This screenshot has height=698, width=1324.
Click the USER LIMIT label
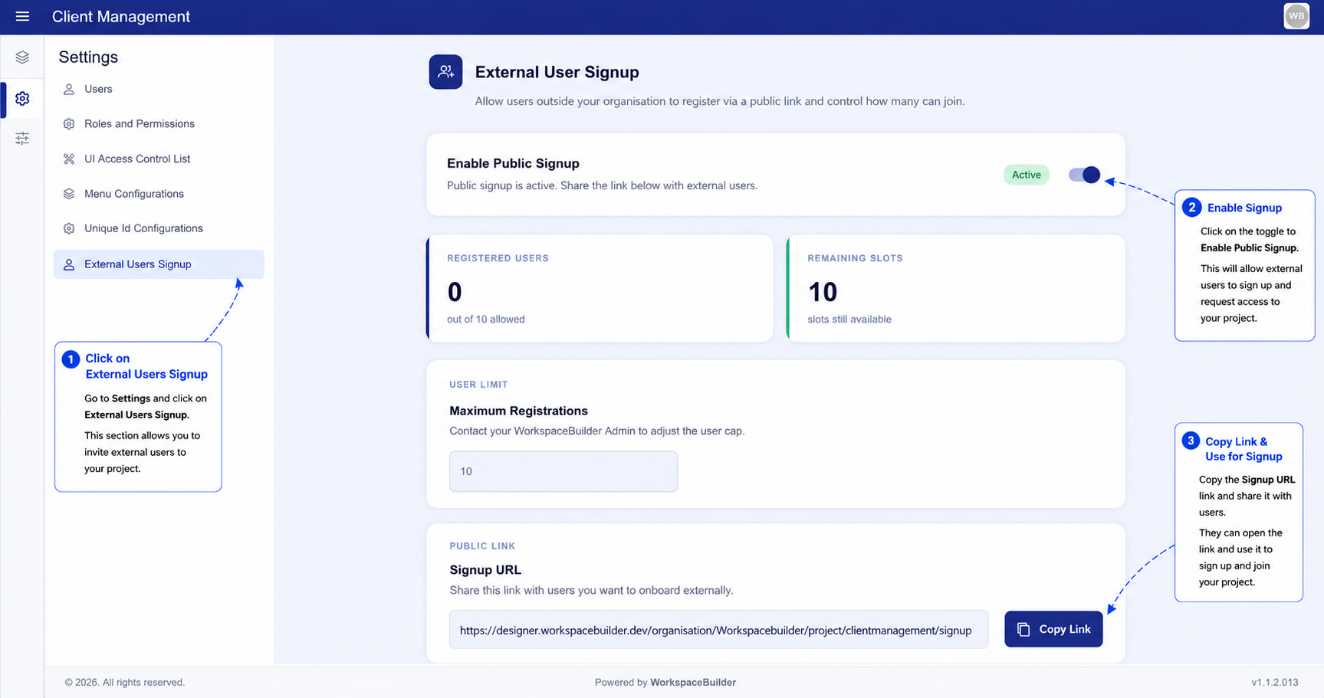click(x=479, y=384)
